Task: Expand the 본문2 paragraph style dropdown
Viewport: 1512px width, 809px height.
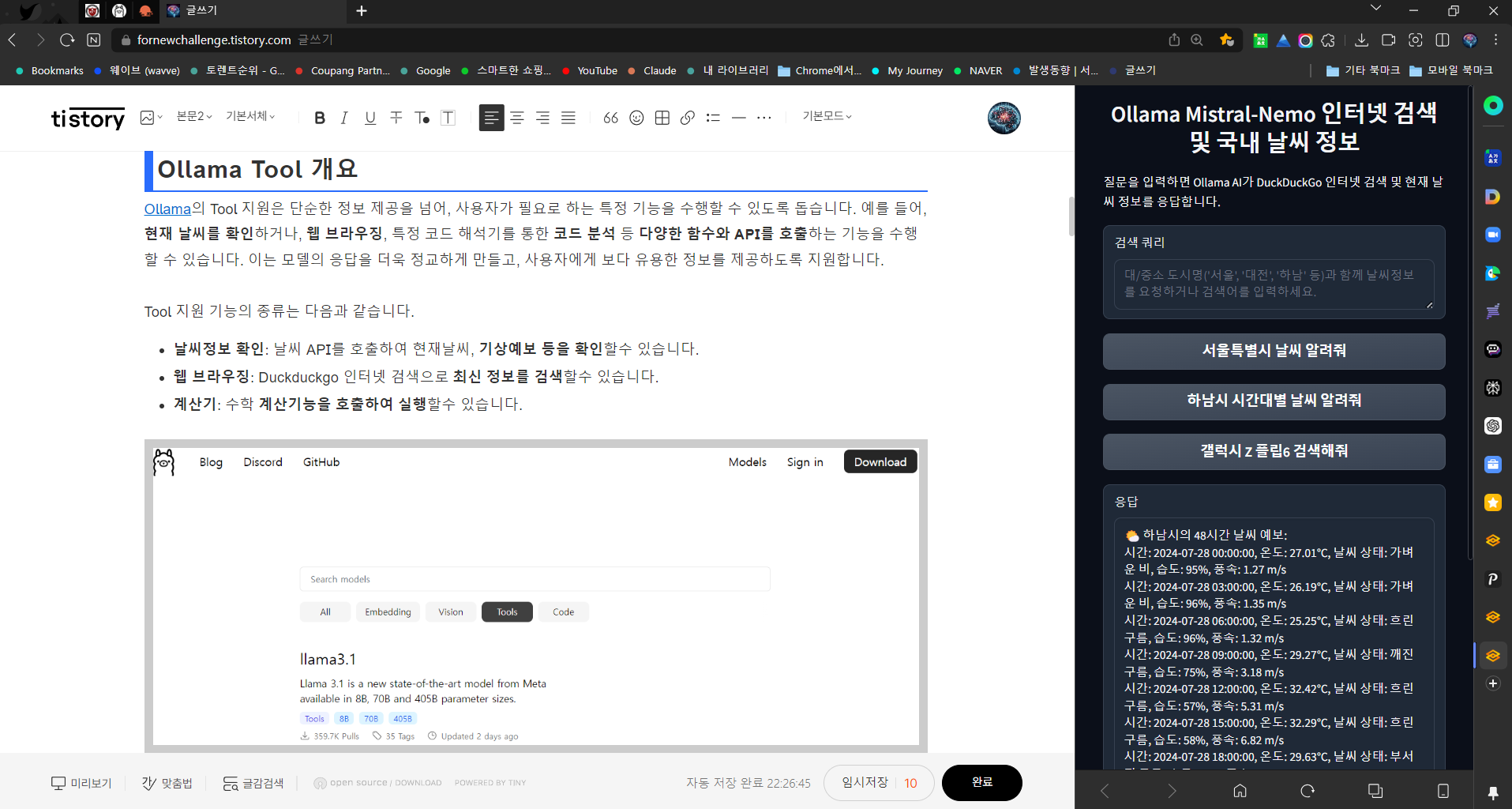Action: 194,116
